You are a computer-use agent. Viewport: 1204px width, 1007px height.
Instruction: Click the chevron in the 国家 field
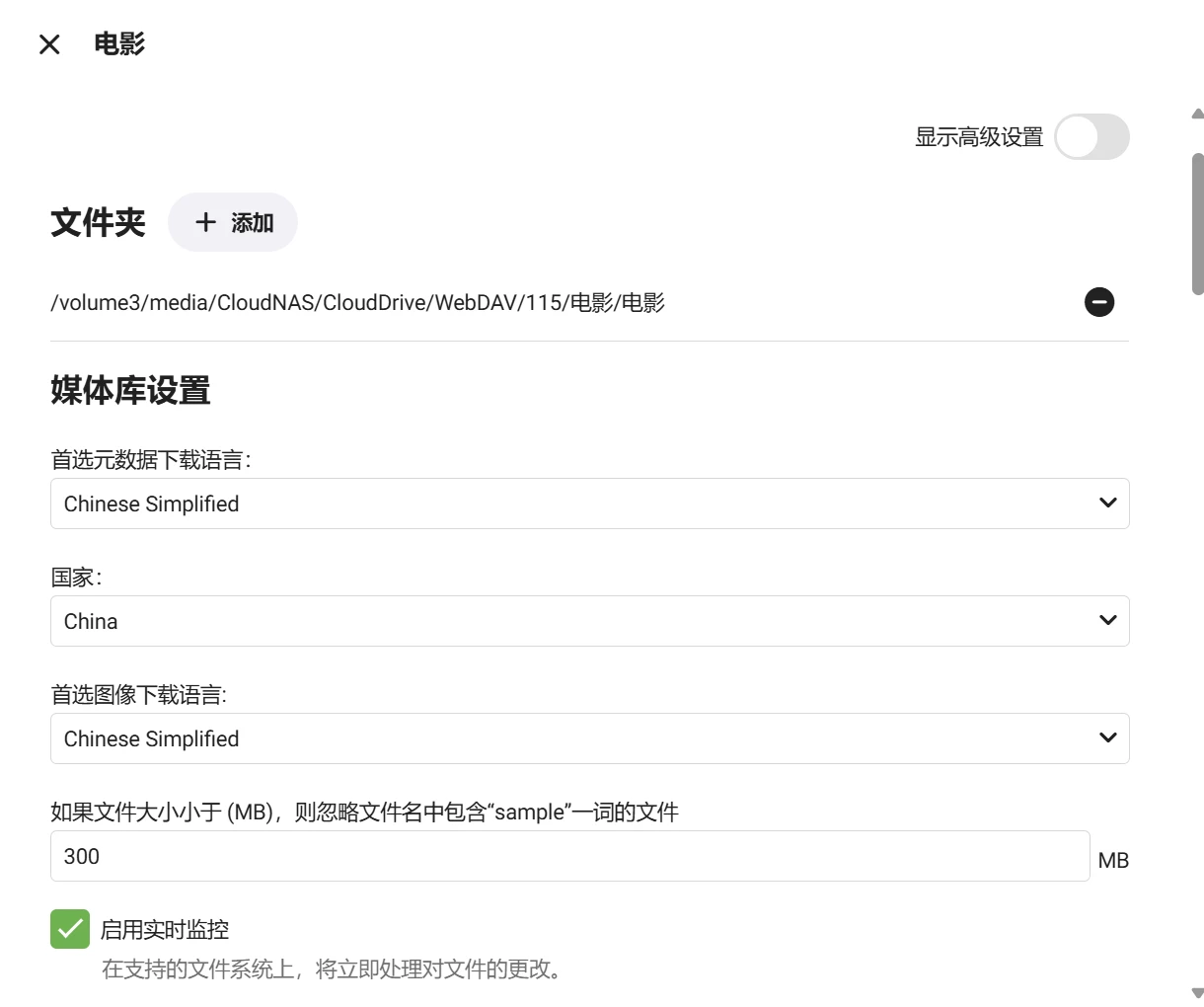pos(1107,621)
